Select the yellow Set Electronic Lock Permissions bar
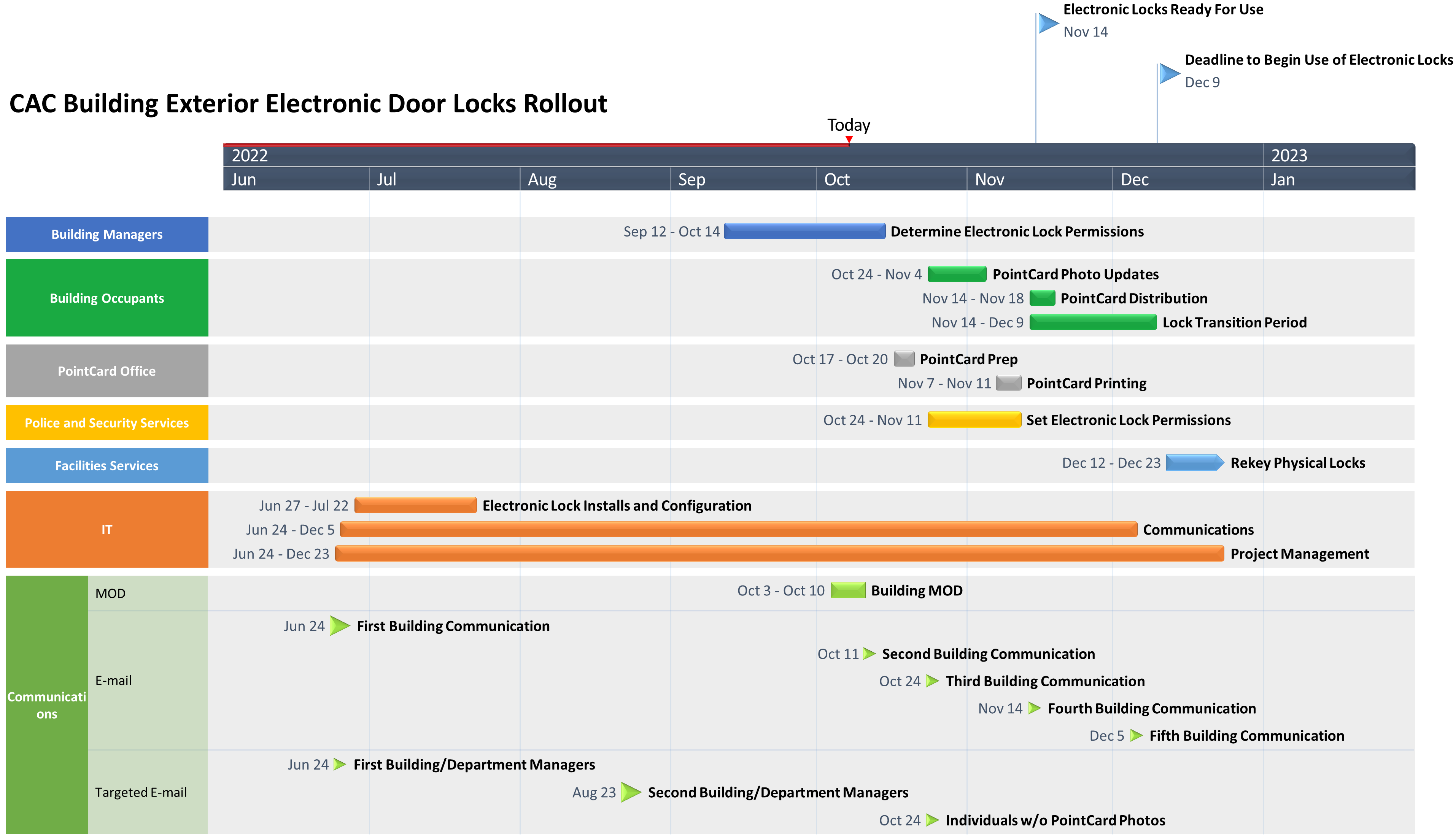Screen dimensions: 1456x838 974,420
